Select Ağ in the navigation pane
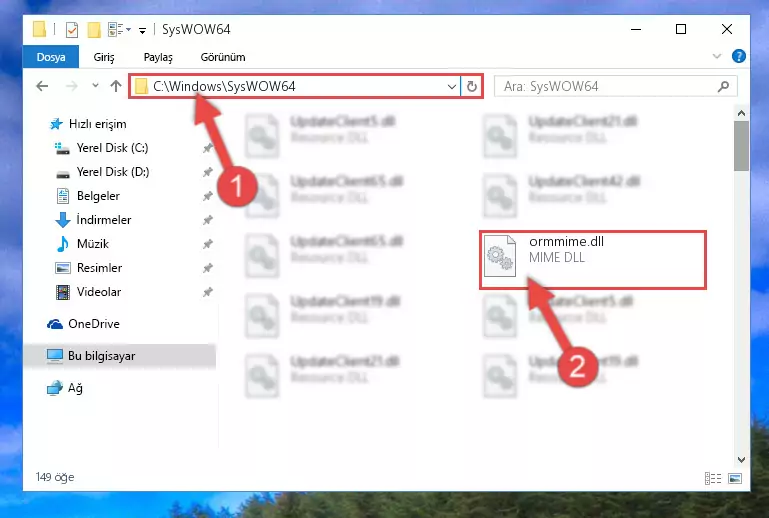769x518 pixels. (x=75, y=388)
